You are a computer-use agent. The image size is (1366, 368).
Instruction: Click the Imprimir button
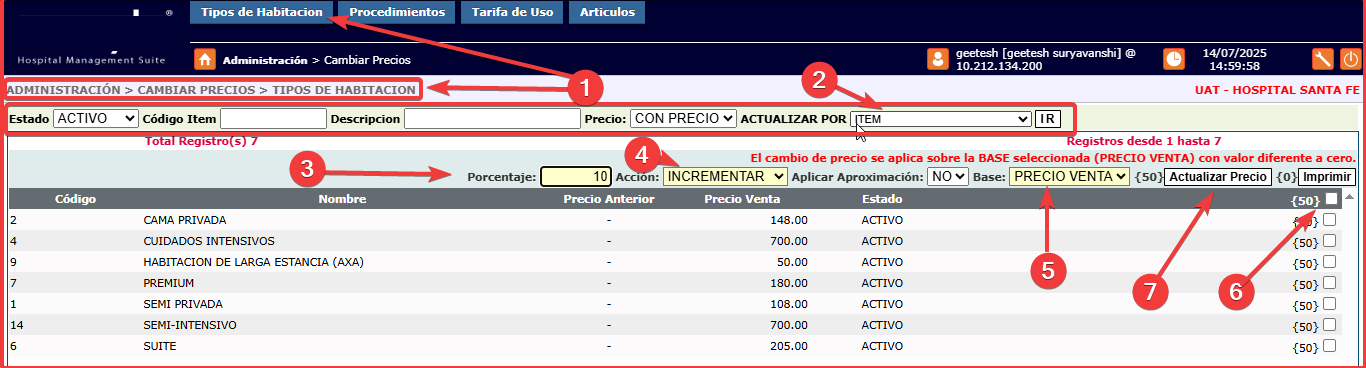point(1326,176)
